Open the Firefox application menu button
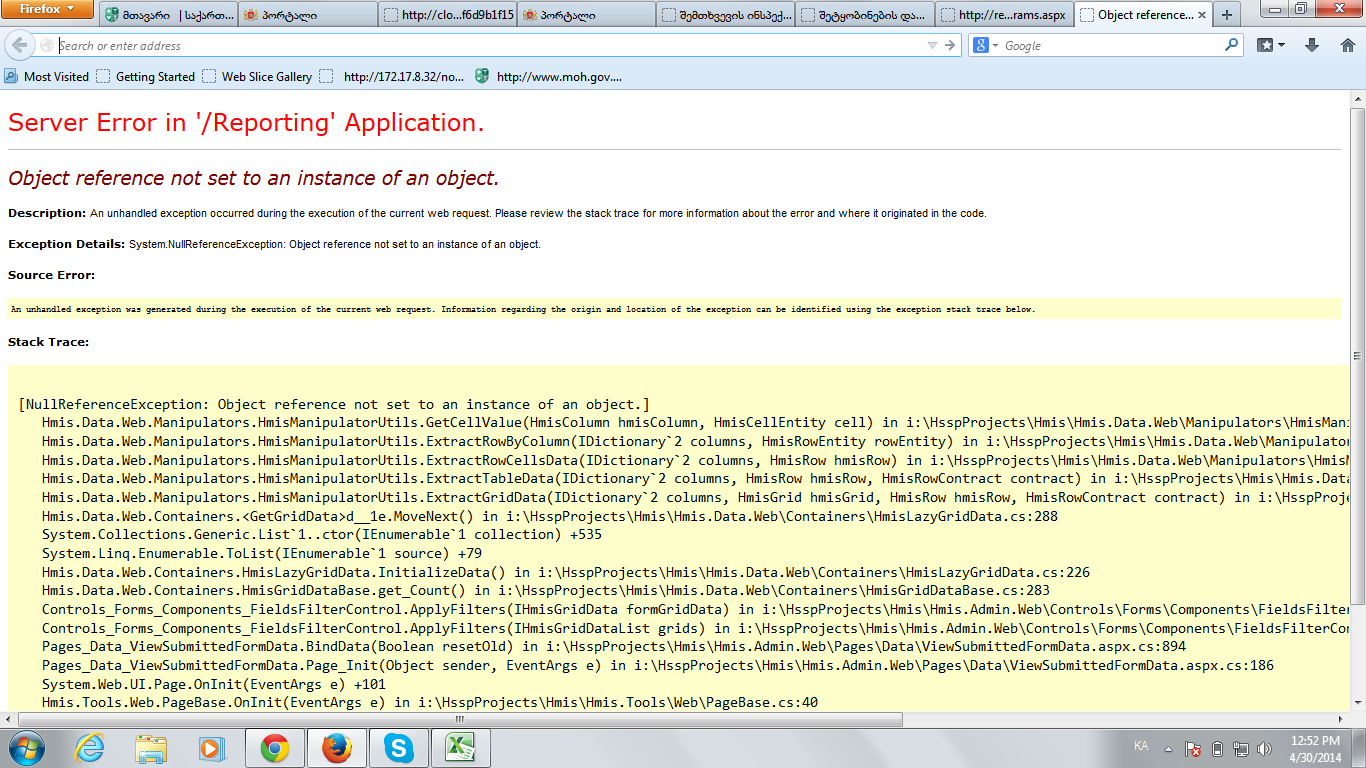Screen dimensions: 1366x768 [x=47, y=9]
